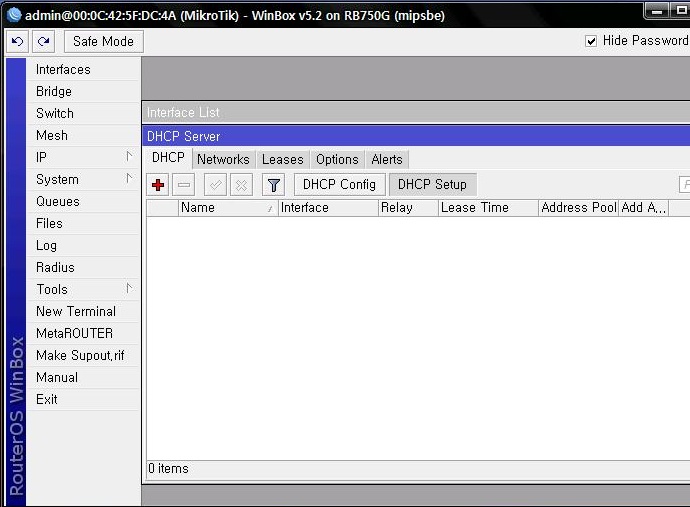
Task: Select Exit in the sidebar
Action: [83, 400]
